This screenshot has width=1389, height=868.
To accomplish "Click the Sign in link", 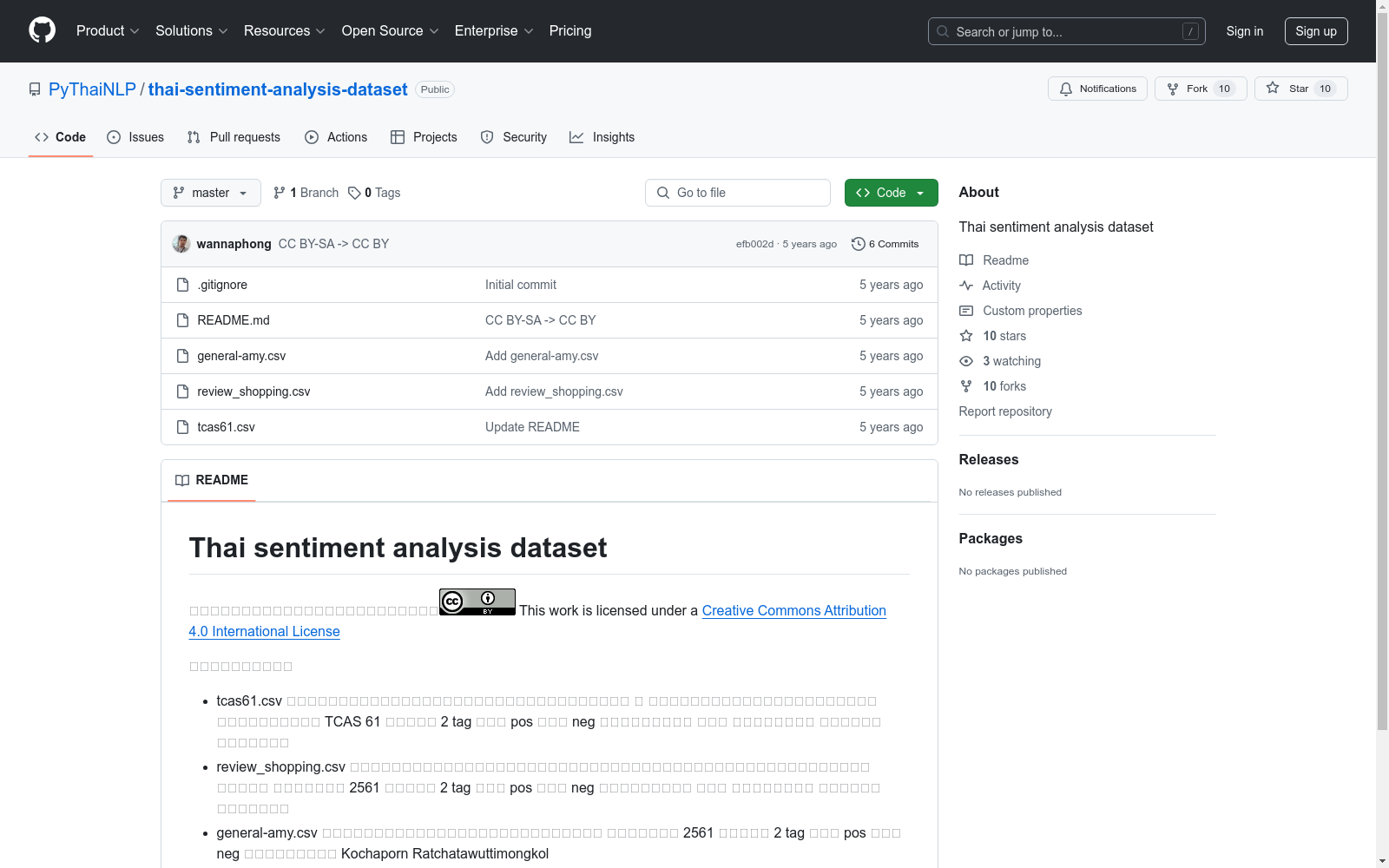I will click(x=1245, y=31).
